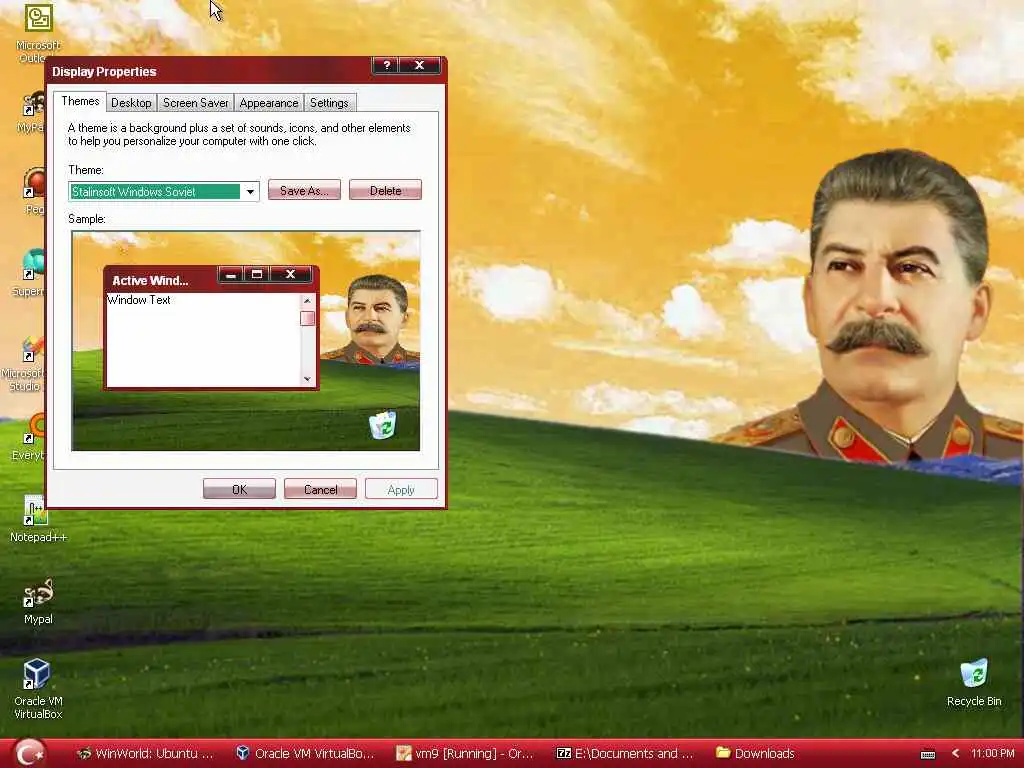Switch to the Appearance tab
1024x768 pixels.
pos(268,103)
